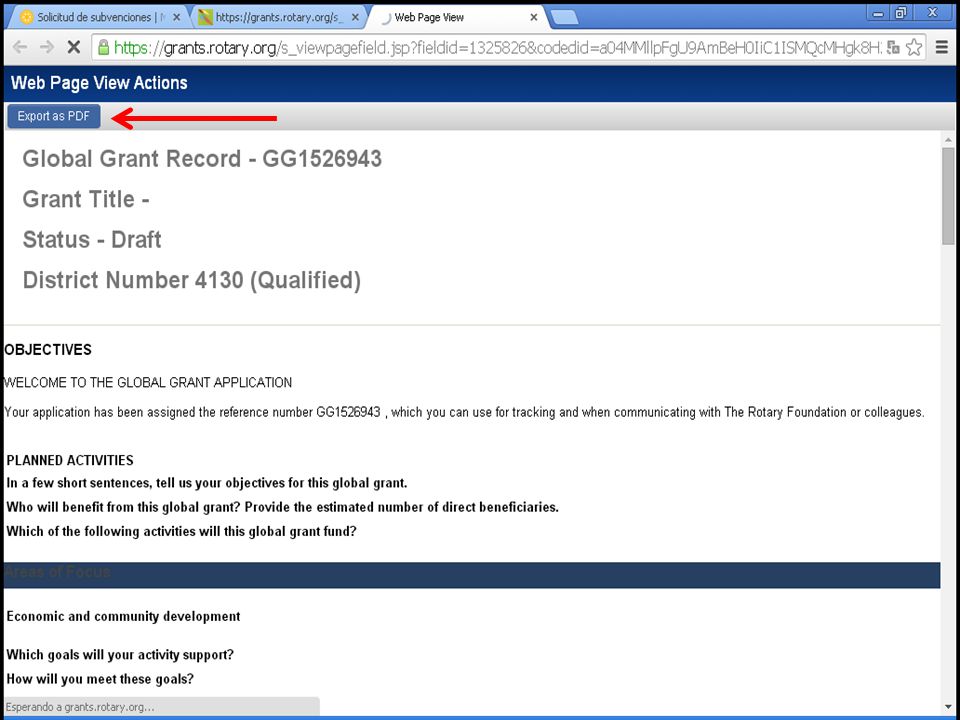Open the Chrome hamburger menu
960x720 pixels.
pos(942,47)
